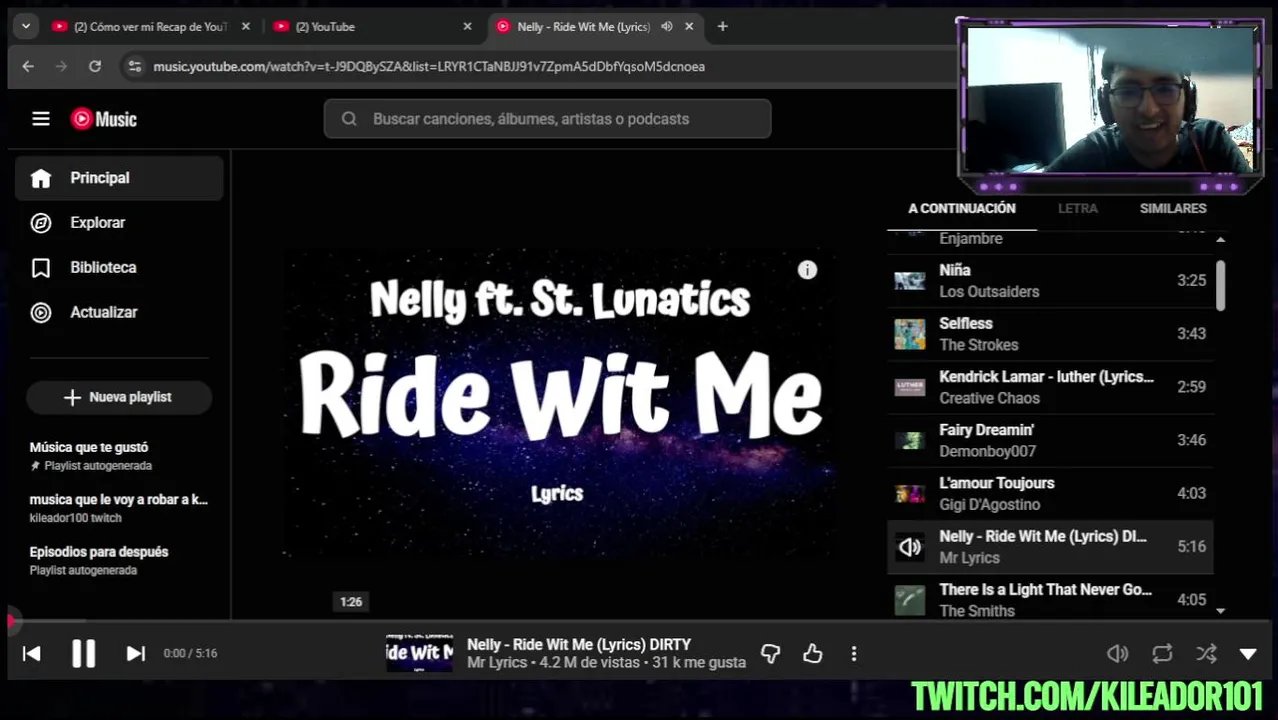Open the browser tab search dropdown
This screenshot has width=1278, height=720.
click(x=26, y=26)
